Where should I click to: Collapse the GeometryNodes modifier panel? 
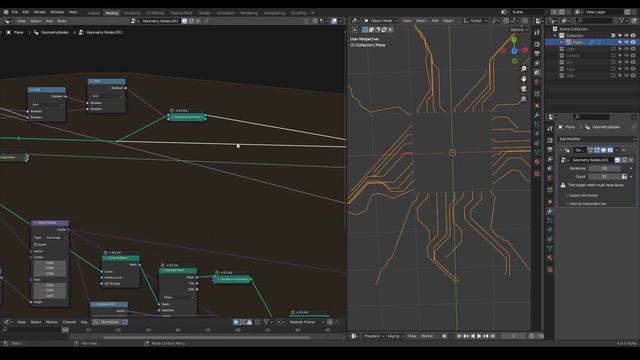pos(562,150)
